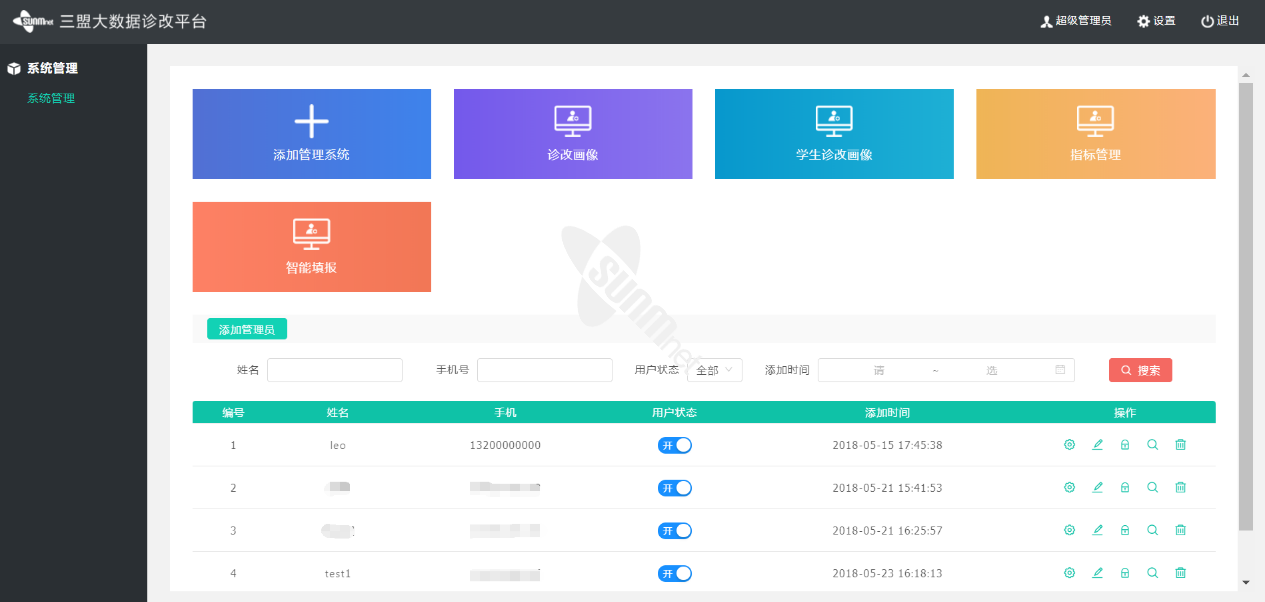Click the edit pencil icon for test1
Image resolution: width=1265 pixels, height=602 pixels.
(1097, 573)
